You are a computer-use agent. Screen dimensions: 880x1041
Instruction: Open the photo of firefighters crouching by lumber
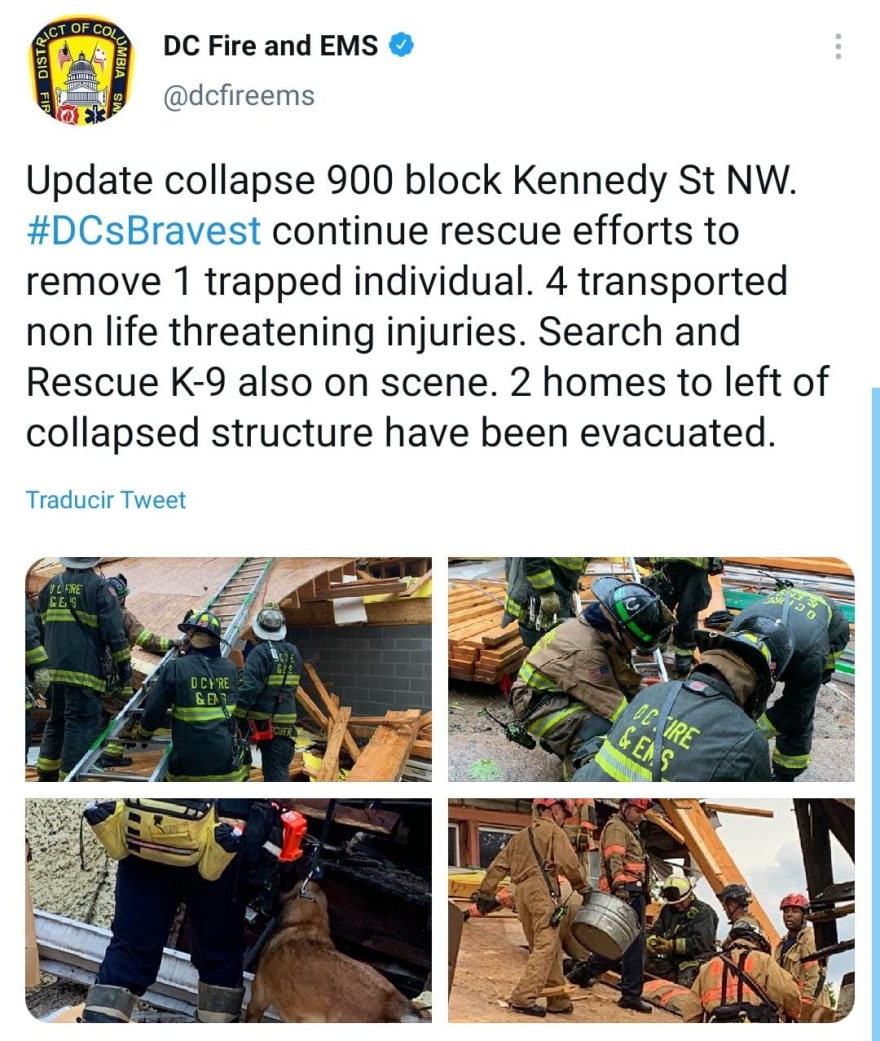pos(651,669)
